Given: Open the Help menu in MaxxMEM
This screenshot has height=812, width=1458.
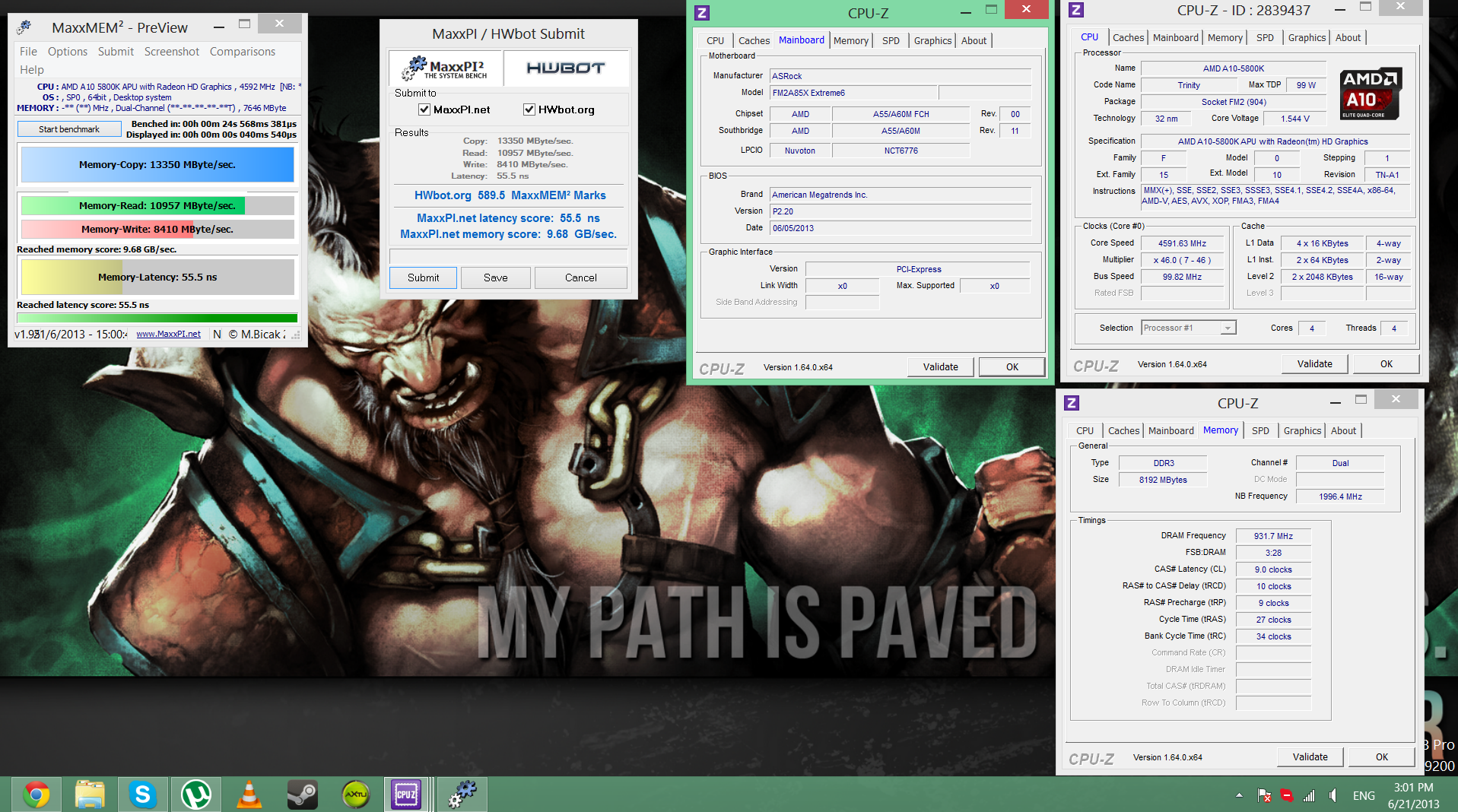Looking at the screenshot, I should (x=32, y=70).
